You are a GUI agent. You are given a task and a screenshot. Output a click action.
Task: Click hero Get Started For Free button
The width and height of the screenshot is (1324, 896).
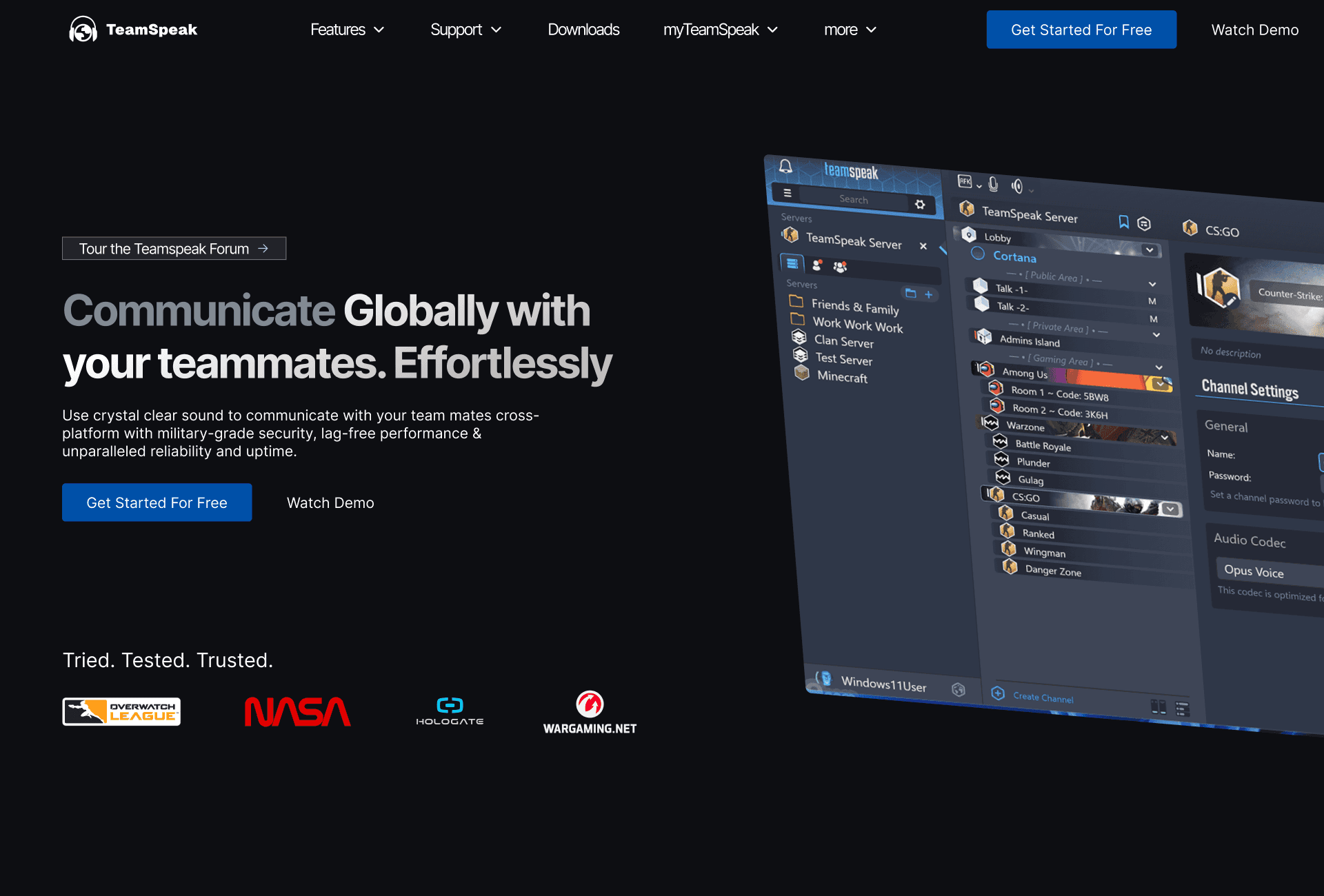coord(157,502)
